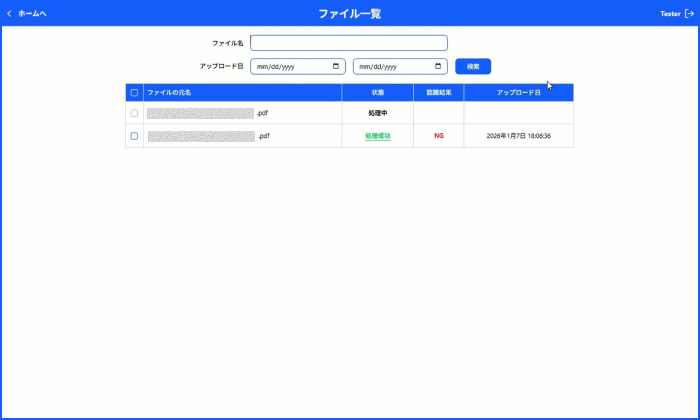The width and height of the screenshot is (700, 420).
Task: Click the back chevron icon in the header
Action: pos(9,13)
